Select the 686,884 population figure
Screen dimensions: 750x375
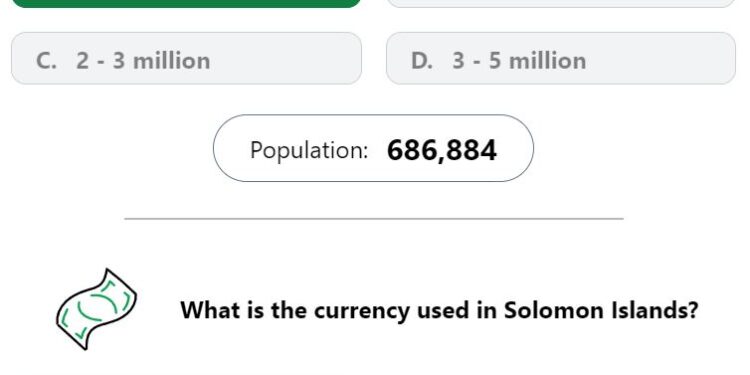[x=442, y=150]
